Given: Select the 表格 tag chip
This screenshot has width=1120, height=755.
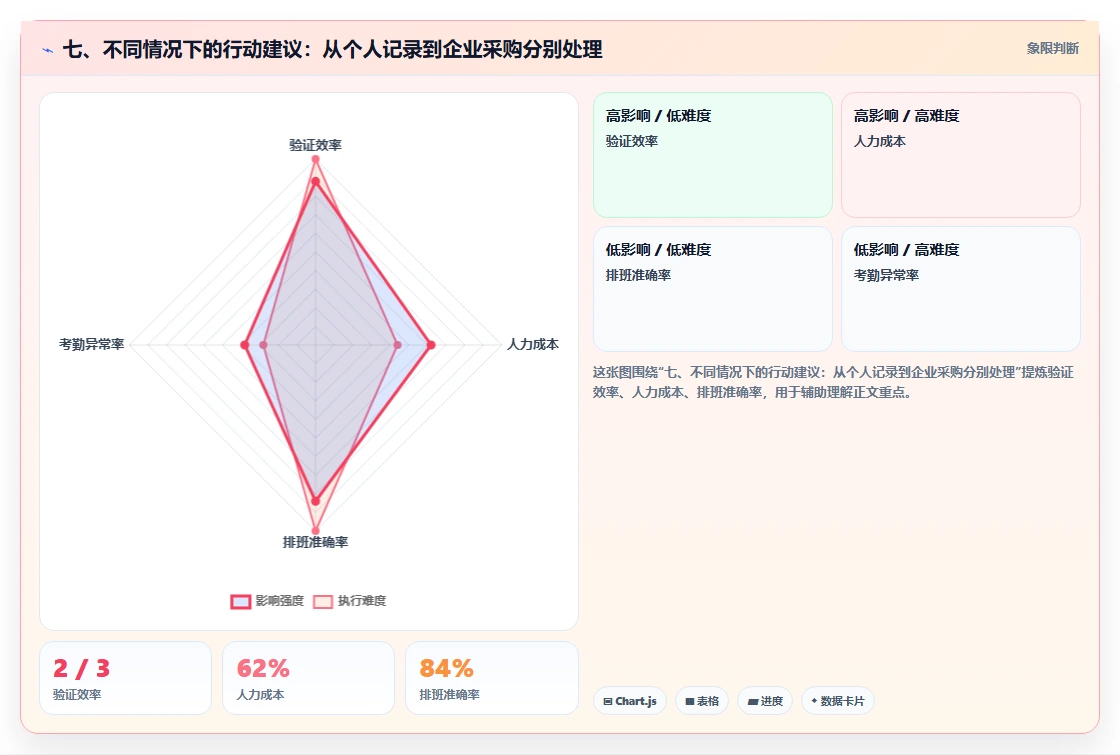Looking at the screenshot, I should point(701,701).
